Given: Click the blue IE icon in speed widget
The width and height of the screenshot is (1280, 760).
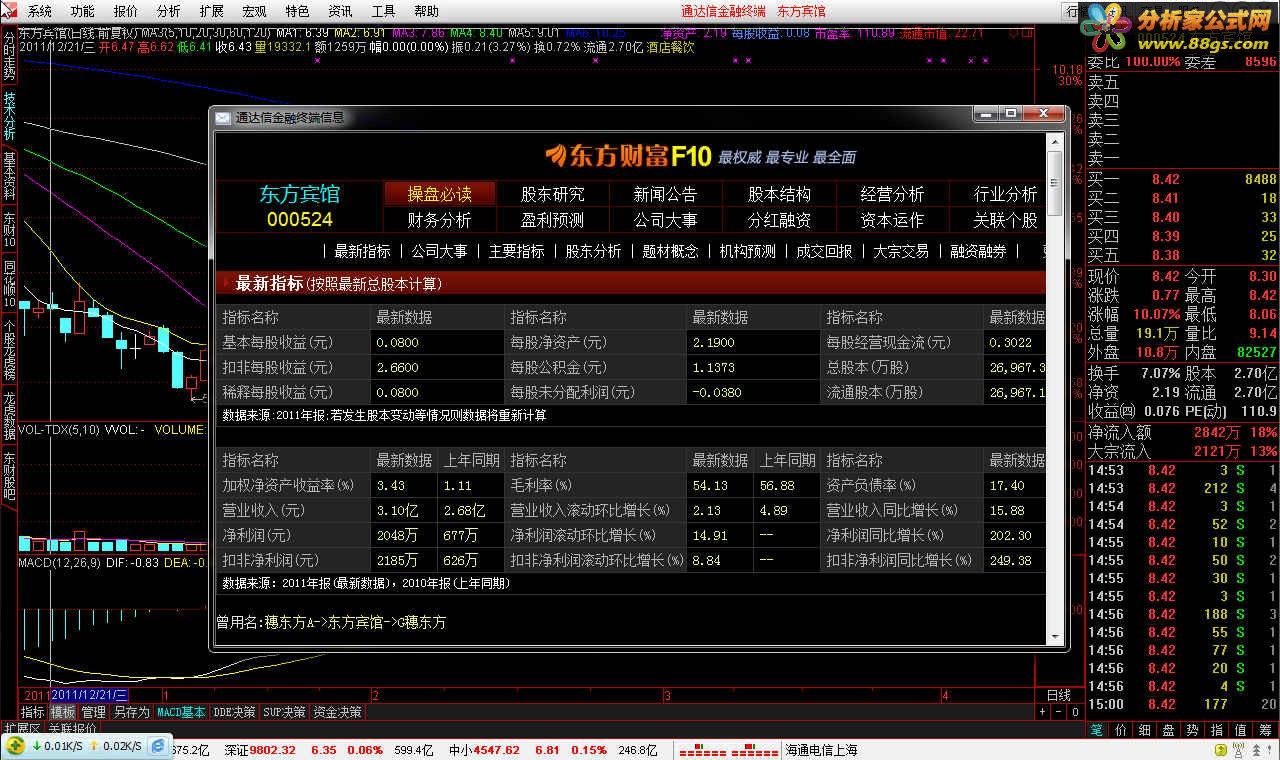Looking at the screenshot, I should (158, 746).
